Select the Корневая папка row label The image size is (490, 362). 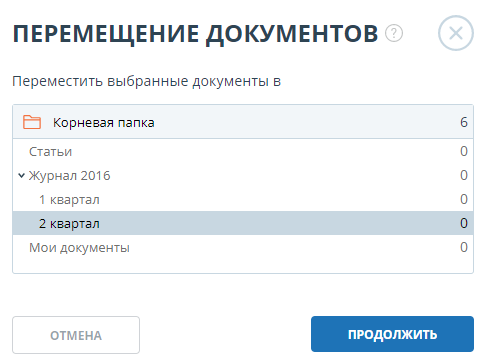tap(104, 123)
